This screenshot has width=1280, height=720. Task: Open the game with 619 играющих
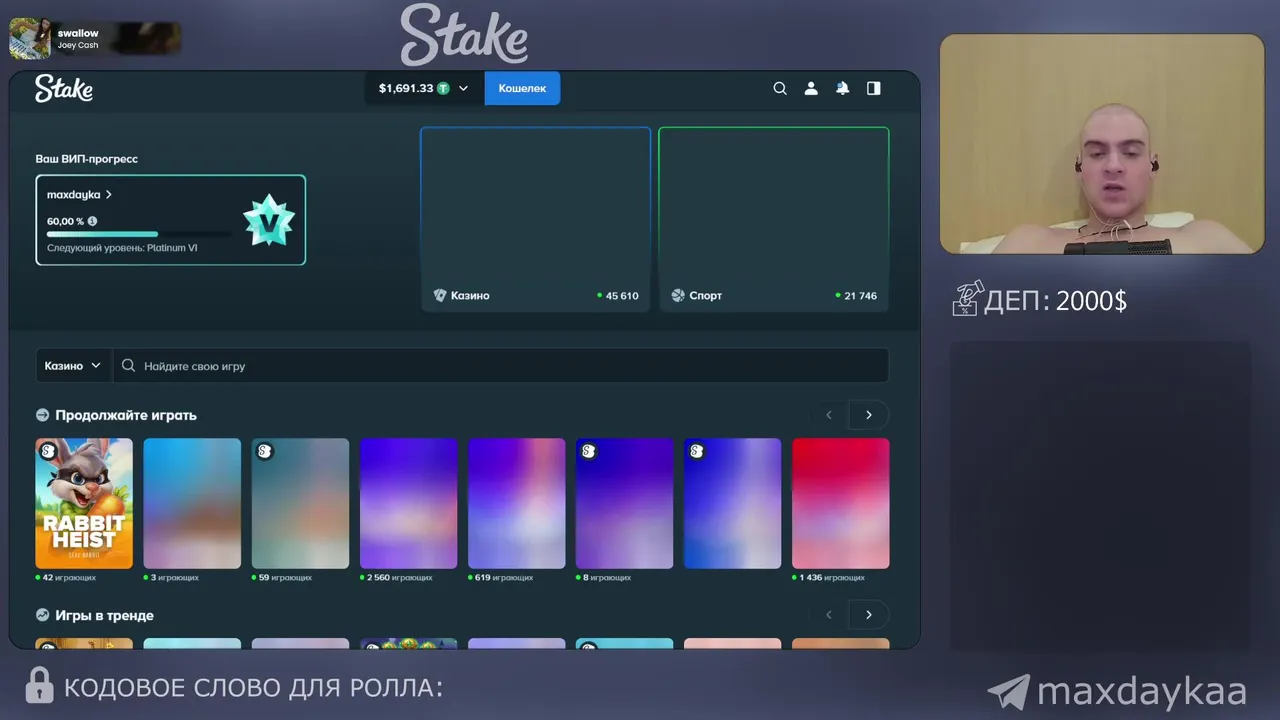(516, 503)
